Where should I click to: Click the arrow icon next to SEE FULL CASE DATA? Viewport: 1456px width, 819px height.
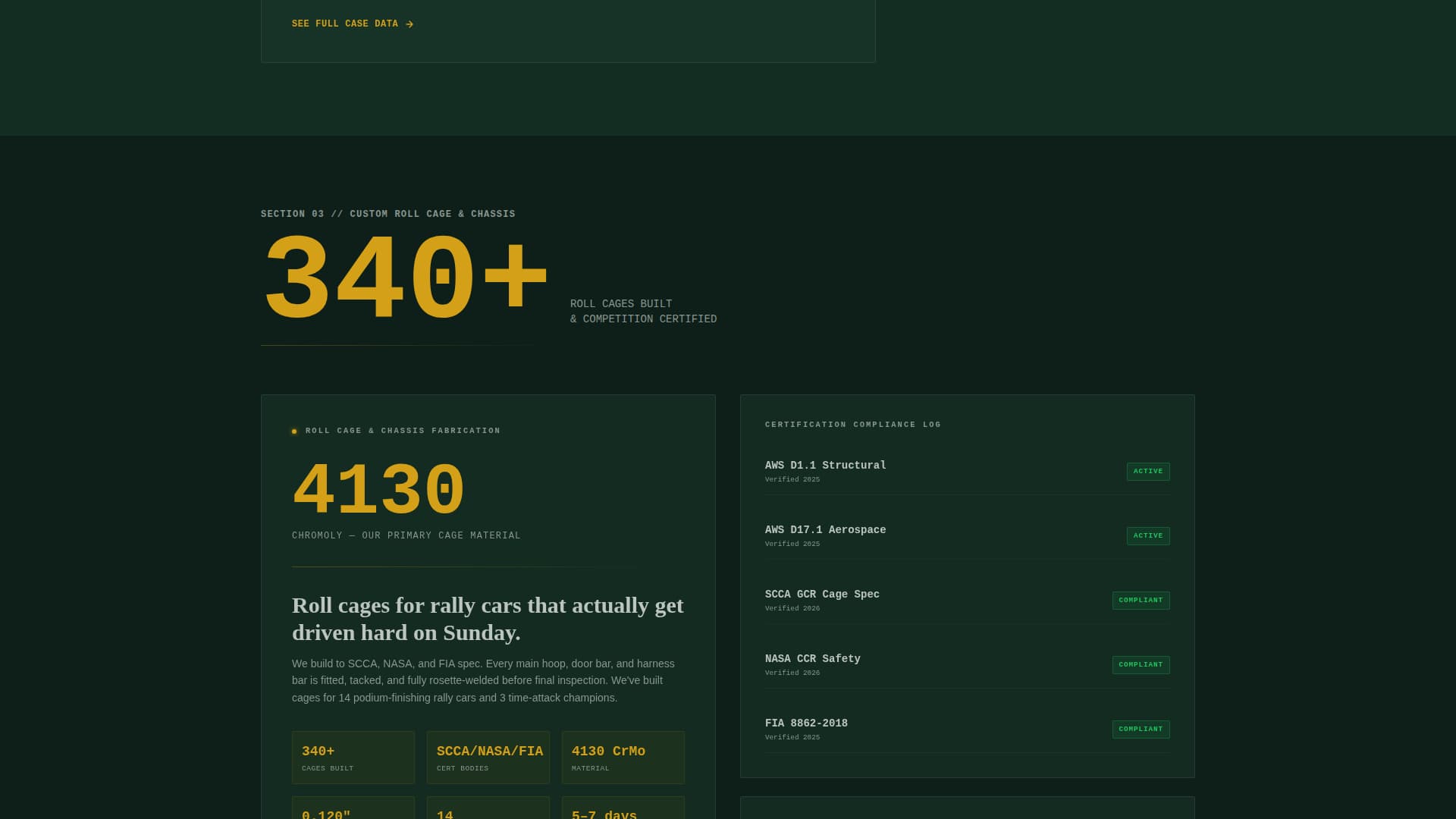coord(409,24)
